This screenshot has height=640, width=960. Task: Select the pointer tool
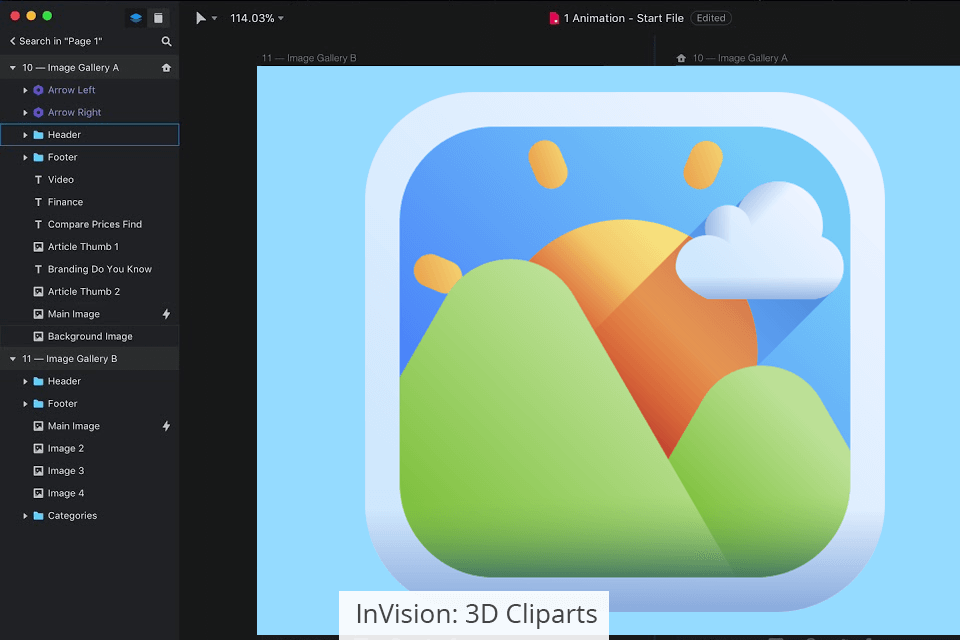pyautogui.click(x=200, y=18)
